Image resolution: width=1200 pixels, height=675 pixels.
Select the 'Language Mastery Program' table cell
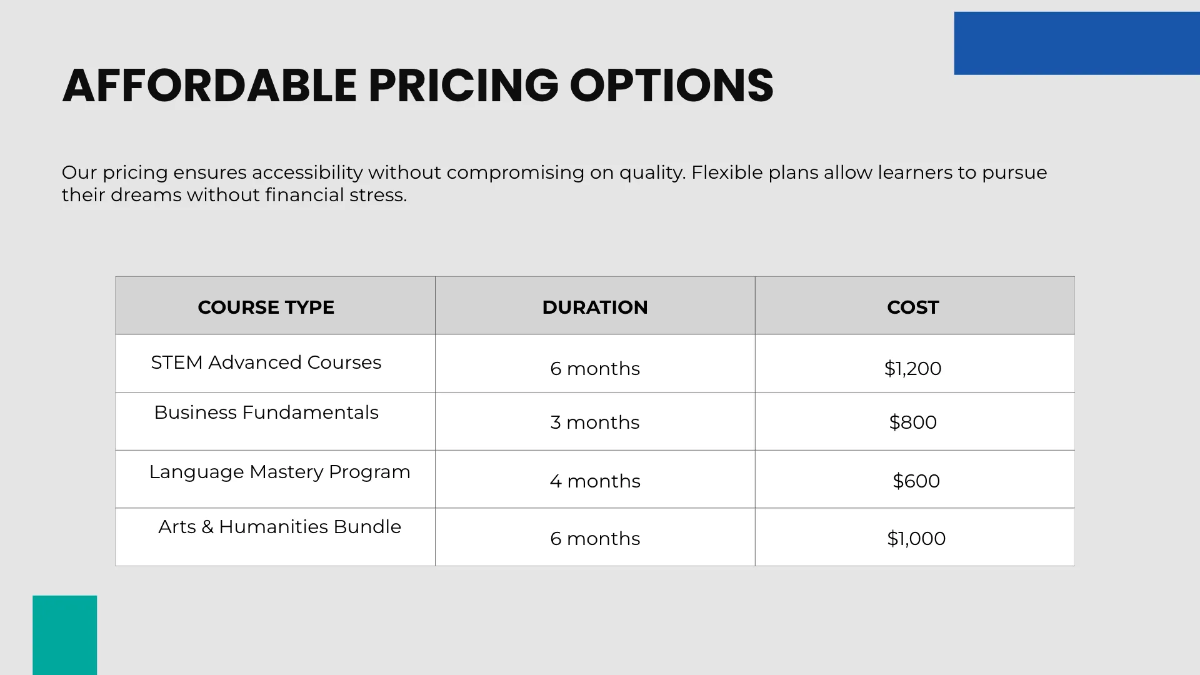280,472
